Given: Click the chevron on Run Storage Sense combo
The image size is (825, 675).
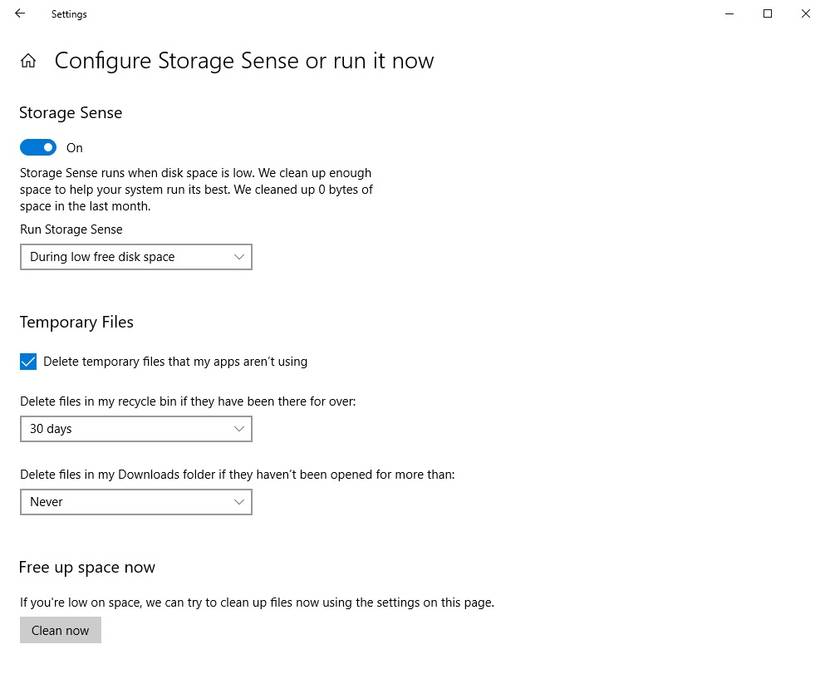Looking at the screenshot, I should click(x=239, y=257).
